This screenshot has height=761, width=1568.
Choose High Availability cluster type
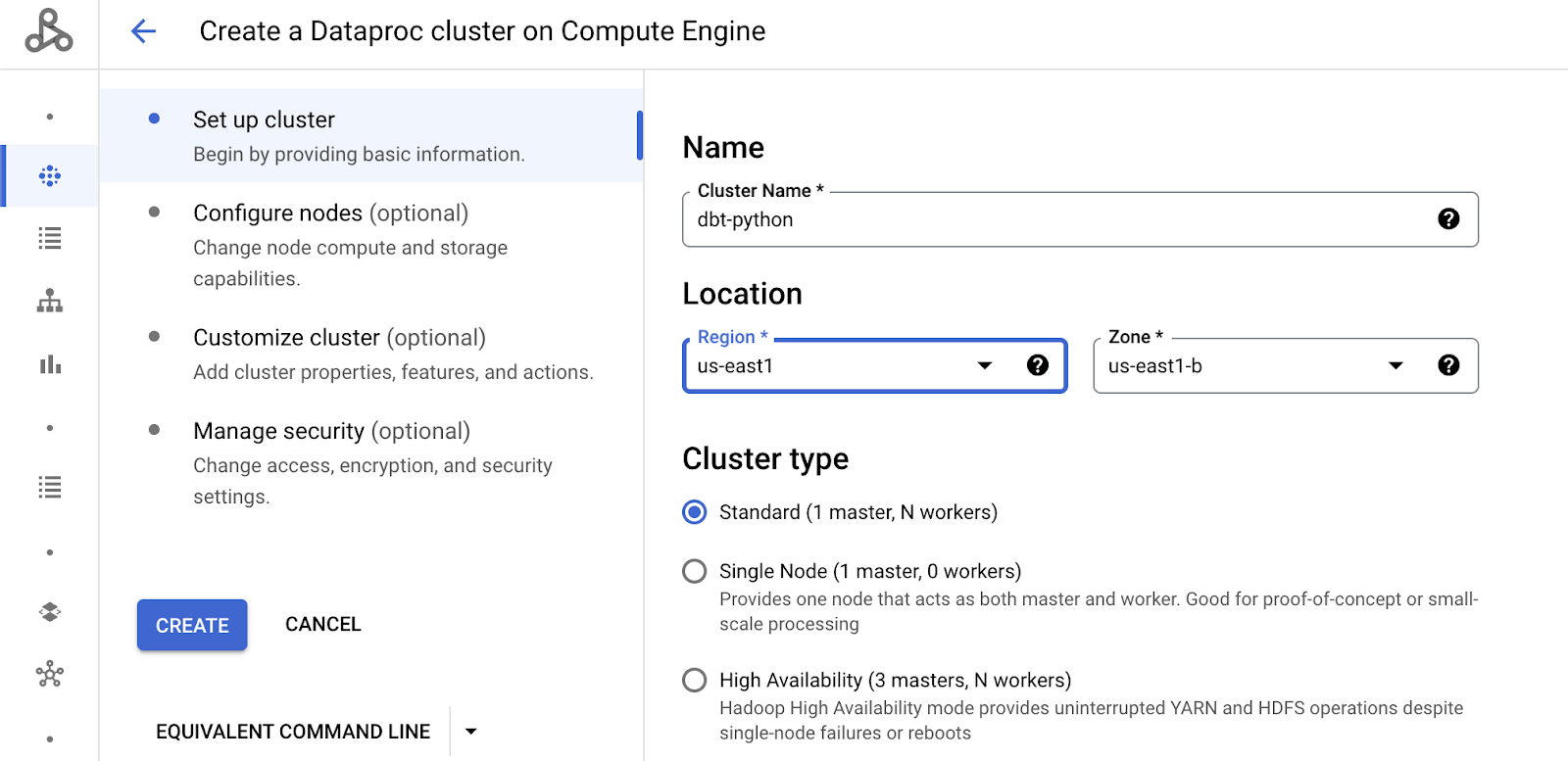(x=695, y=680)
